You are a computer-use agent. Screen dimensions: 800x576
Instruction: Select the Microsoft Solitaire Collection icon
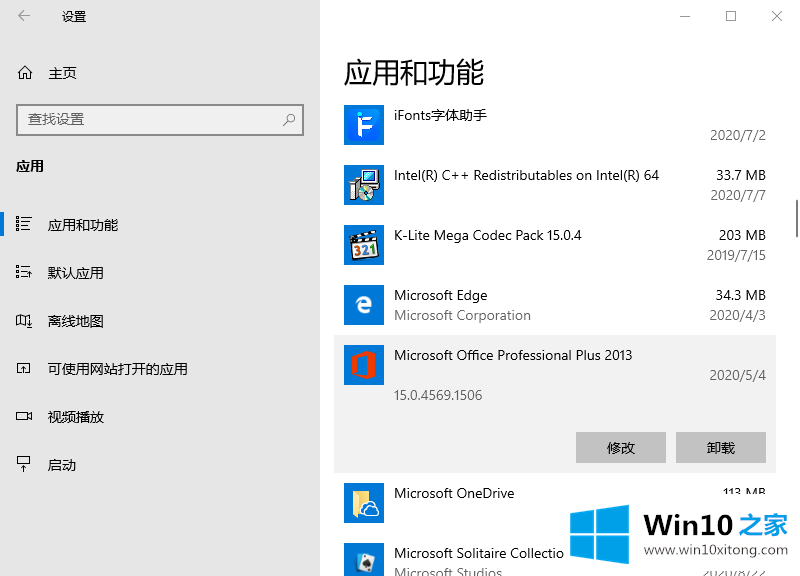coord(364,560)
